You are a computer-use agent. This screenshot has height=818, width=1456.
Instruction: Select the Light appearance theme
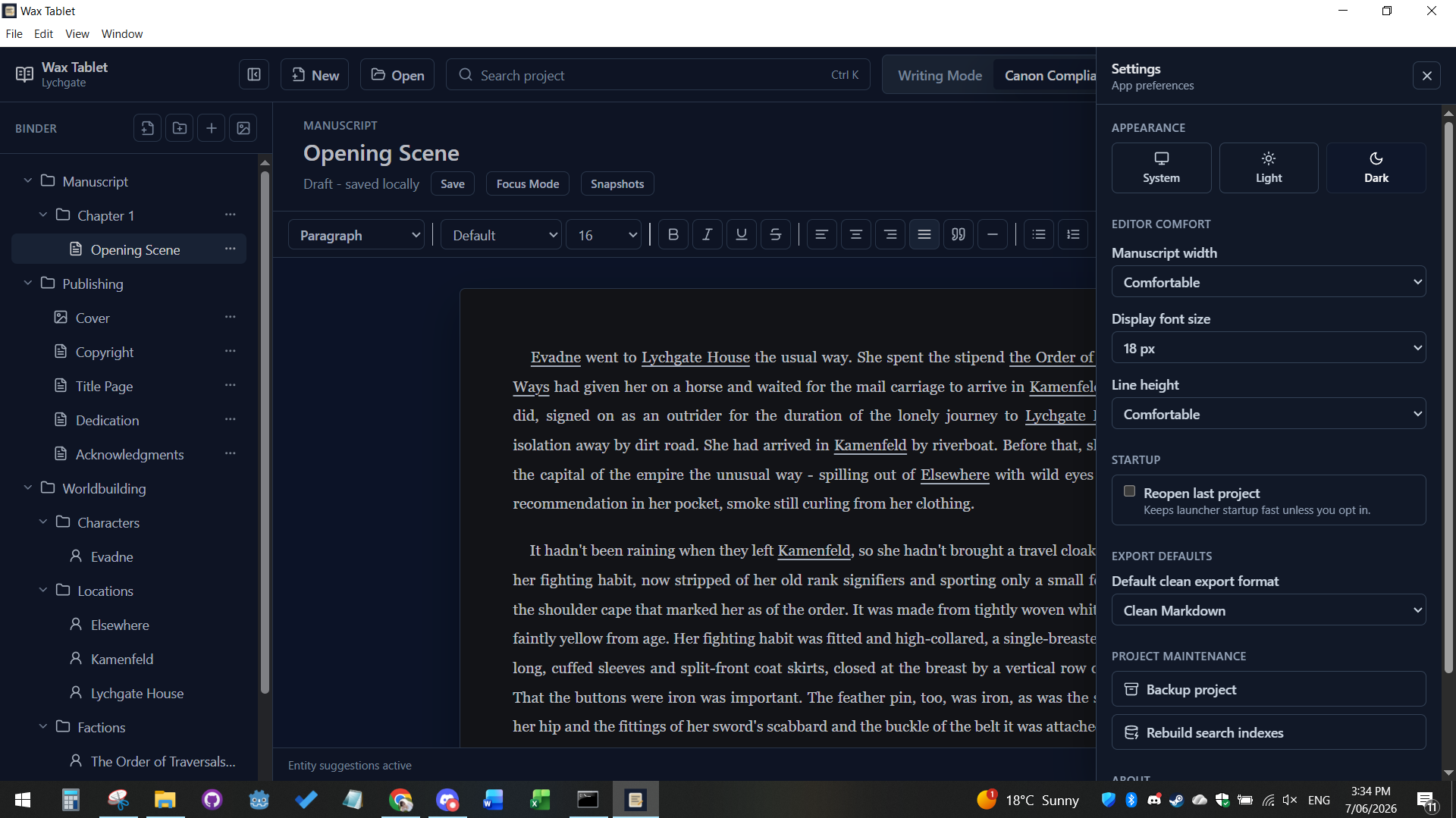[x=1269, y=168]
